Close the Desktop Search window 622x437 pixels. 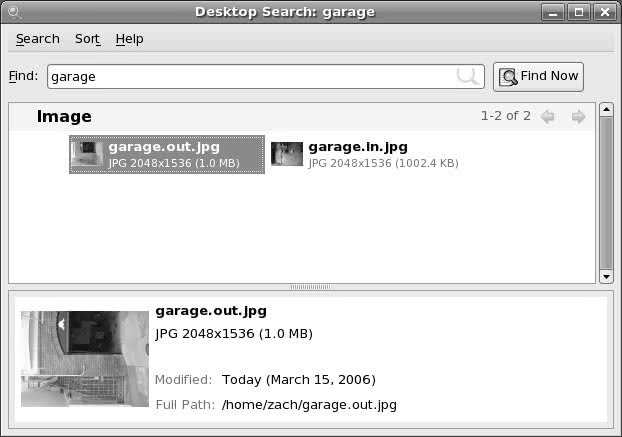click(605, 12)
